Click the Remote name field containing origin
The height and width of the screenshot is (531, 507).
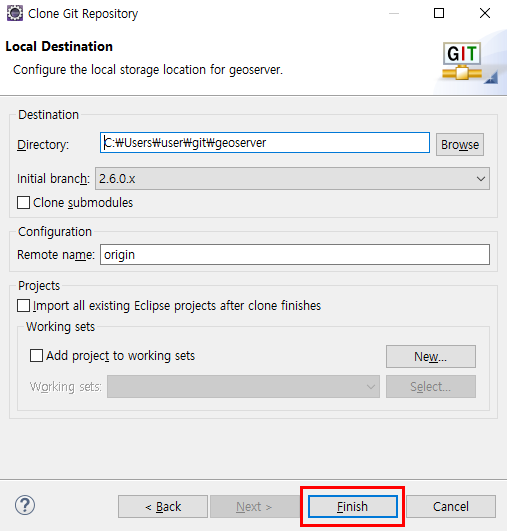click(295, 255)
